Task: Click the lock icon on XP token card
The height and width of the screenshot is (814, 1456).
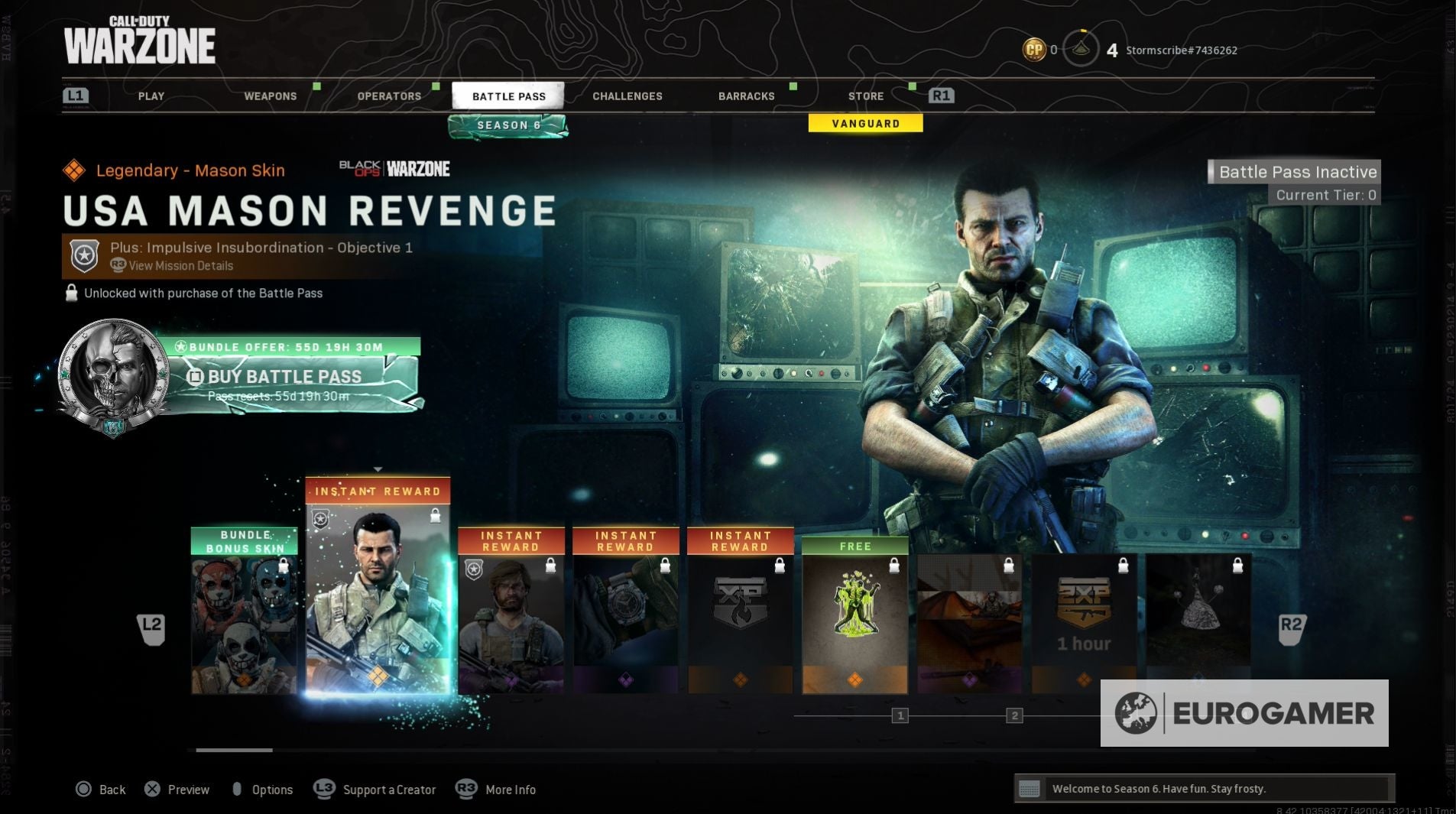Action: pos(780,565)
